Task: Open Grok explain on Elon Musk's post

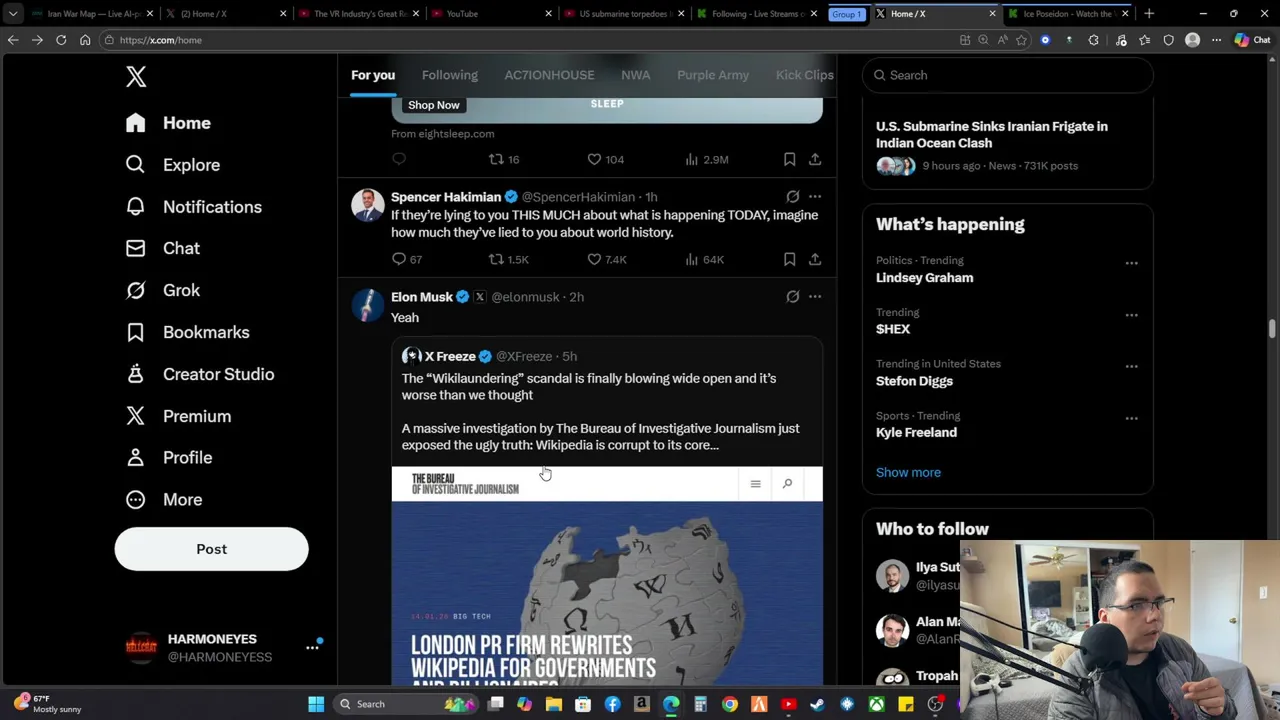Action: tap(793, 297)
